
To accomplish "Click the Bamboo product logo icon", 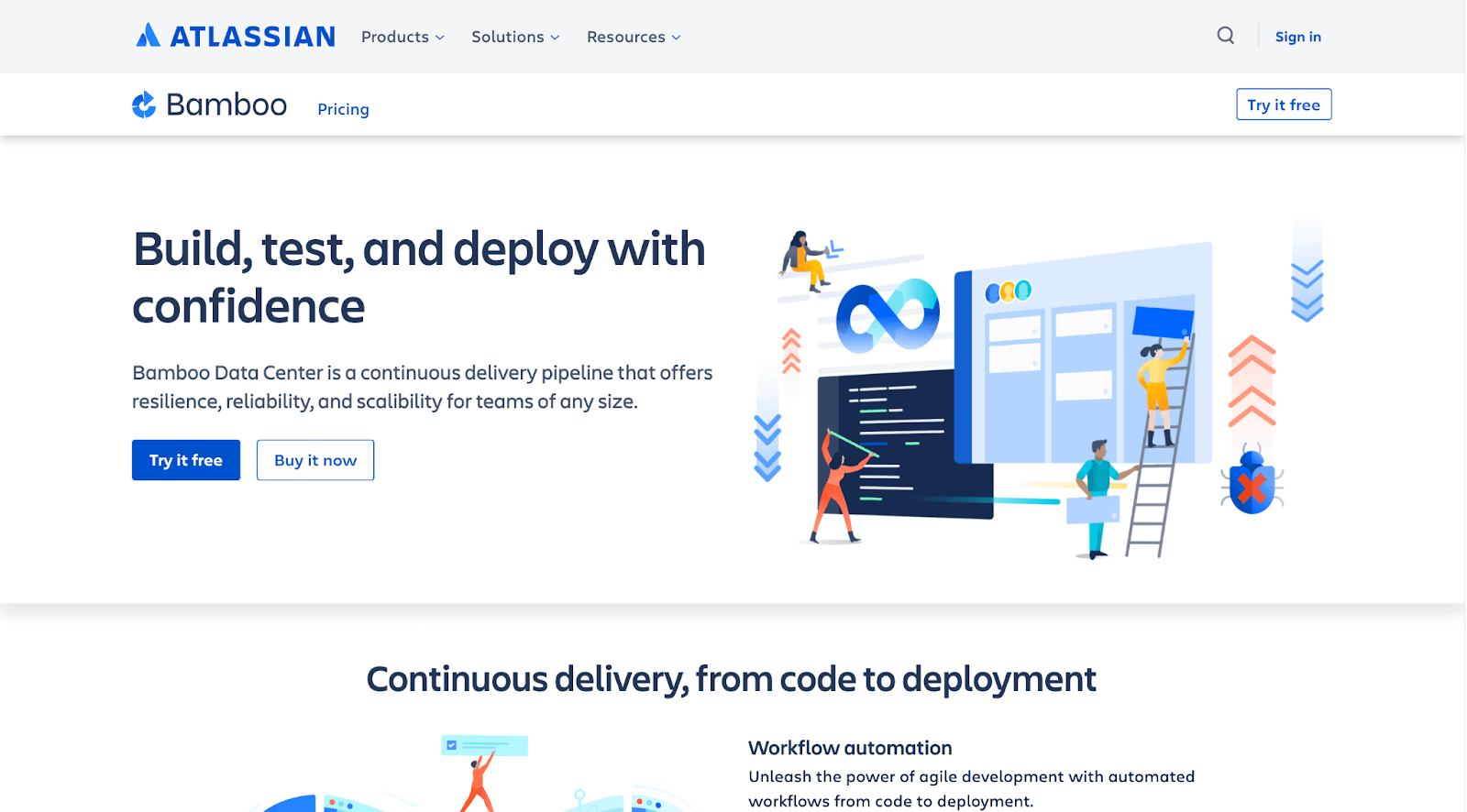I will 144,105.
